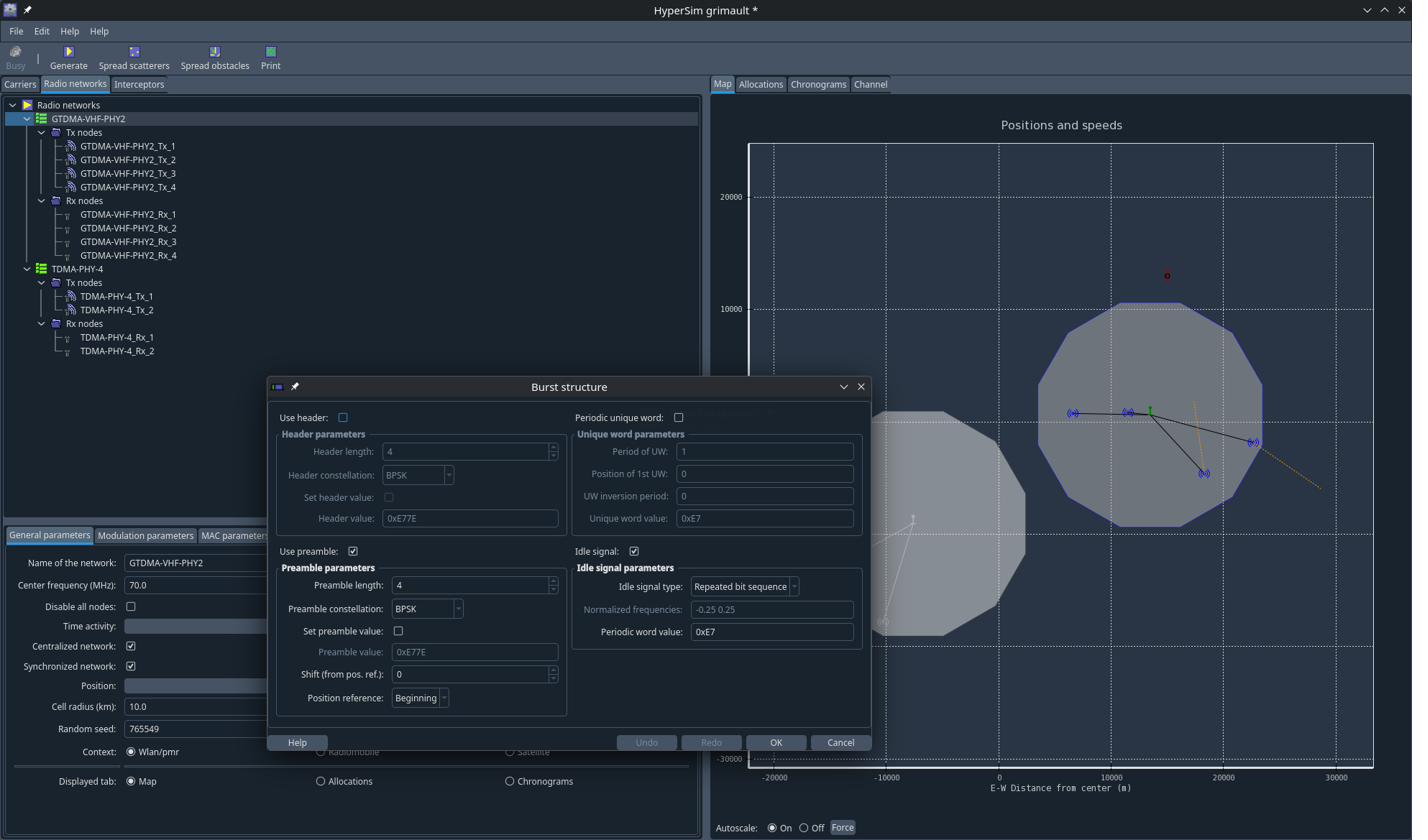Open the Preamble constellation dropdown

[427, 608]
